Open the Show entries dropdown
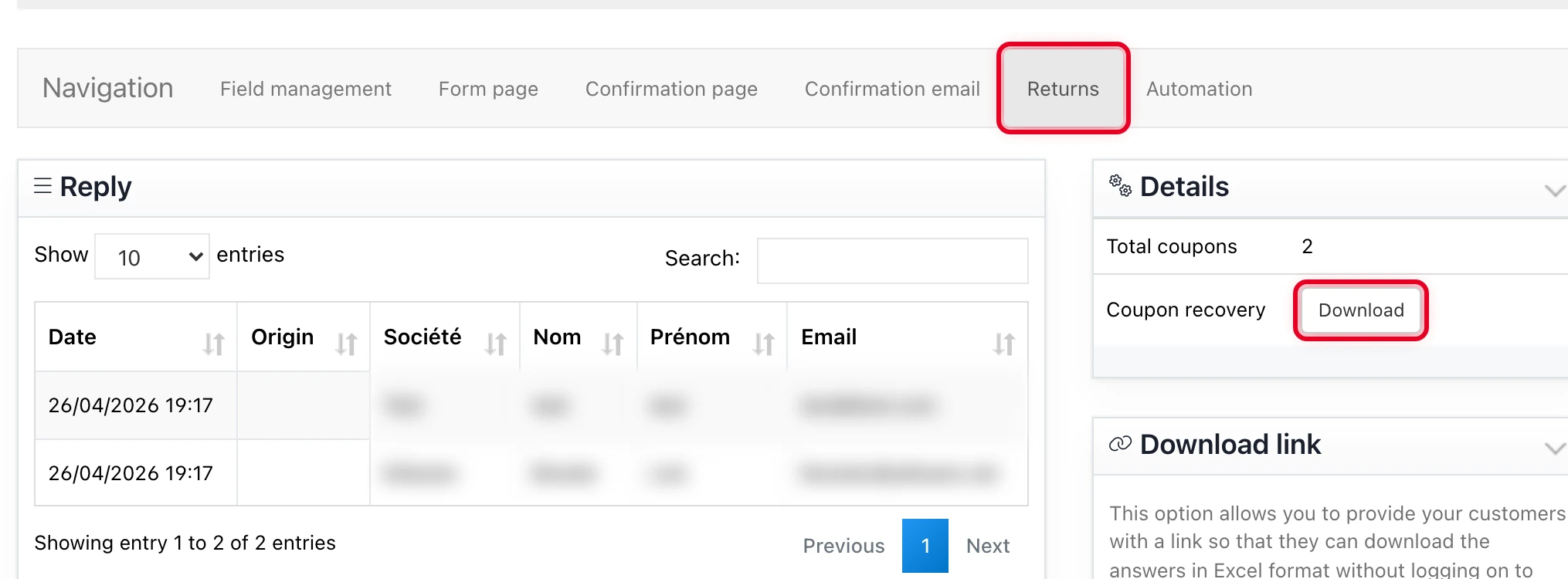1568x579 pixels. [151, 256]
